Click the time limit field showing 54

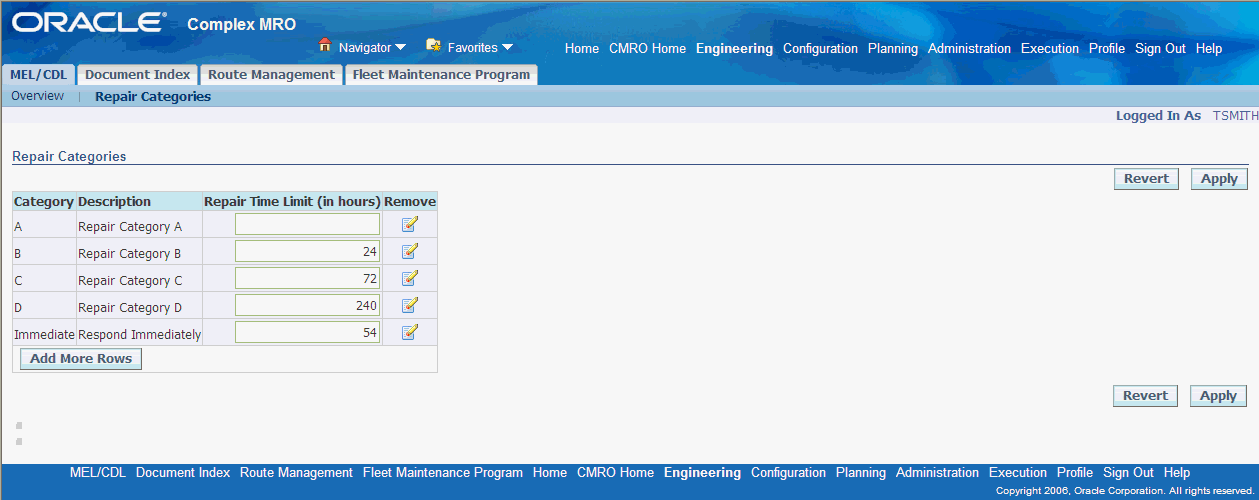coord(308,332)
